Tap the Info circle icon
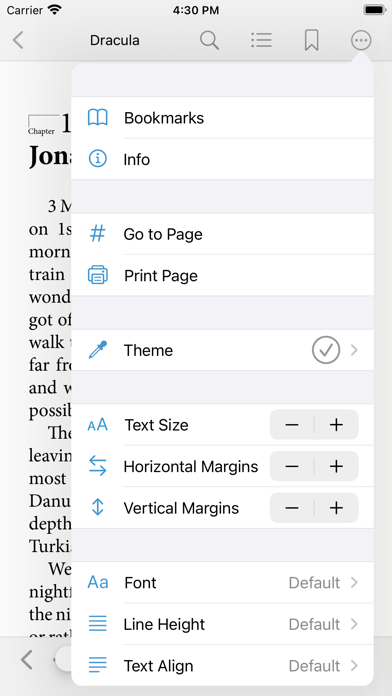 coord(98,159)
